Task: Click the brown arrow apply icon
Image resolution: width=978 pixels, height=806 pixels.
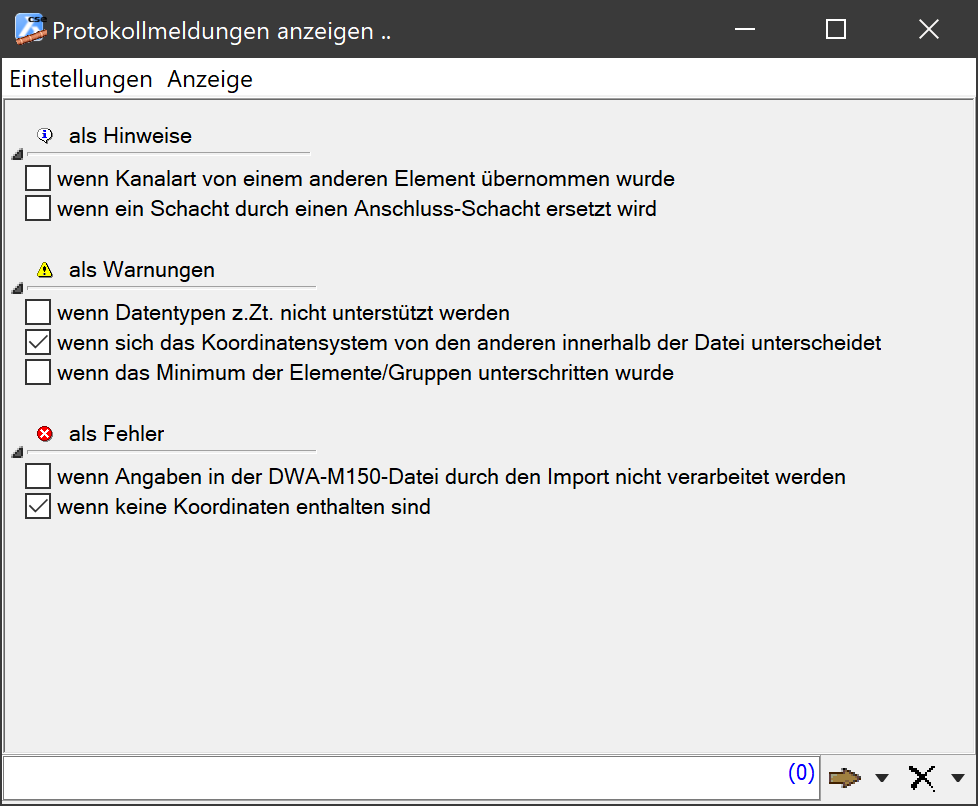Action: click(844, 777)
